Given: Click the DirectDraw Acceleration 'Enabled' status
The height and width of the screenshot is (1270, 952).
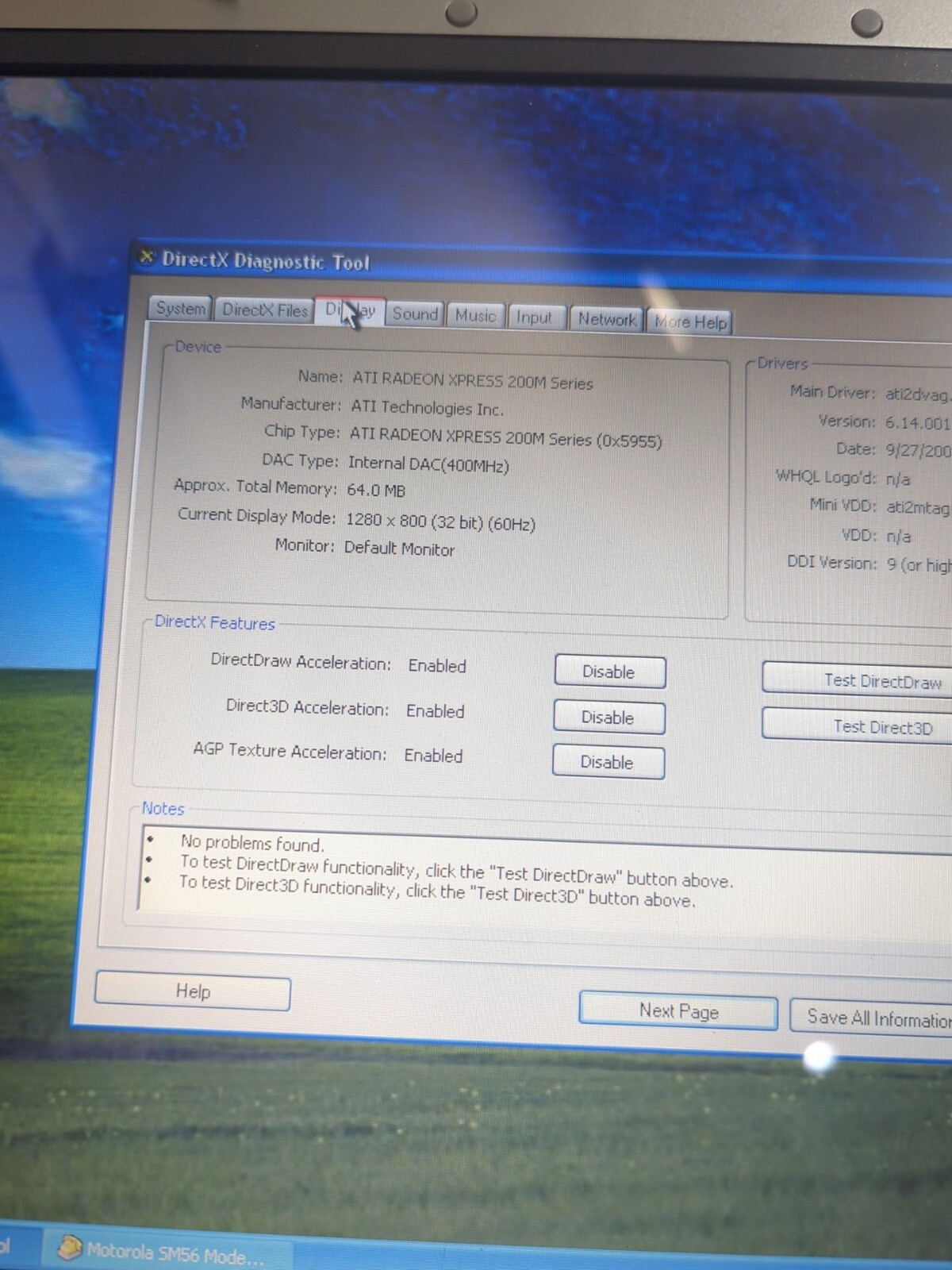Looking at the screenshot, I should coord(437,666).
